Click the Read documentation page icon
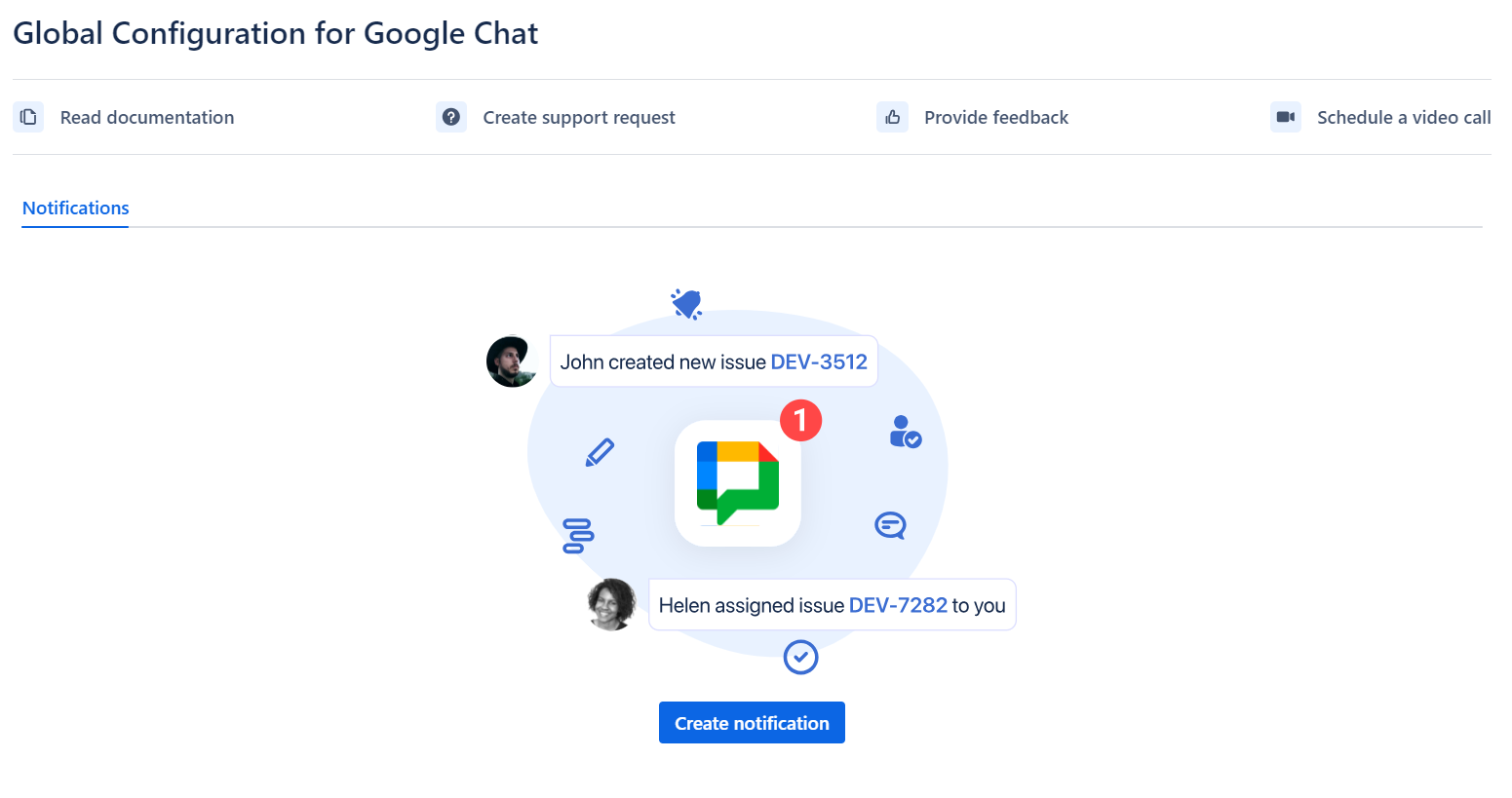The image size is (1512, 798). [28, 117]
